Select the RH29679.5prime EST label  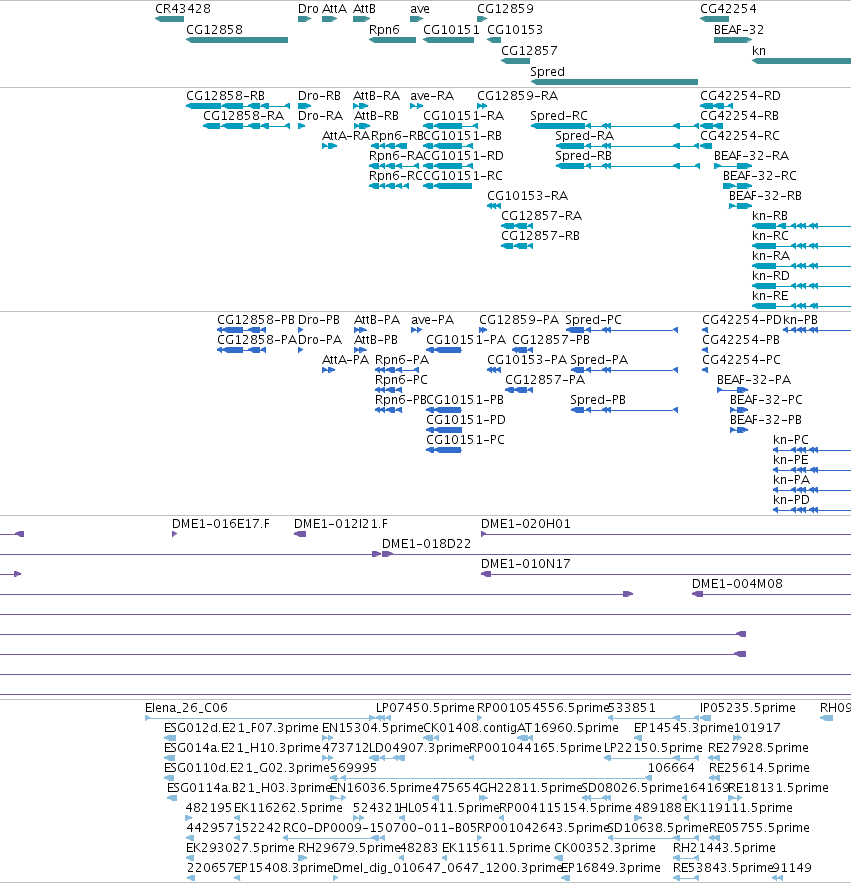pyautogui.click(x=349, y=848)
